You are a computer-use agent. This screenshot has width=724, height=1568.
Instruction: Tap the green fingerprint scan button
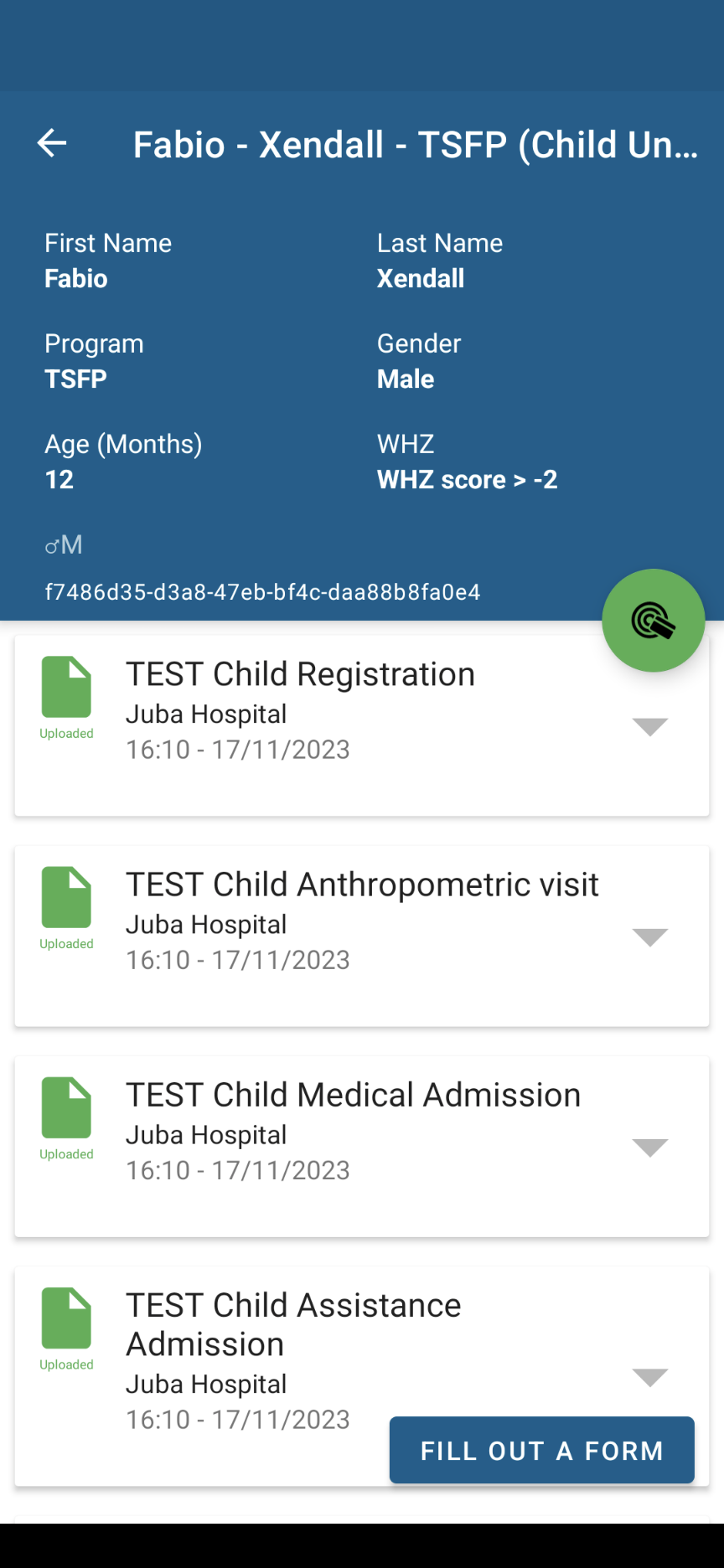tap(653, 621)
